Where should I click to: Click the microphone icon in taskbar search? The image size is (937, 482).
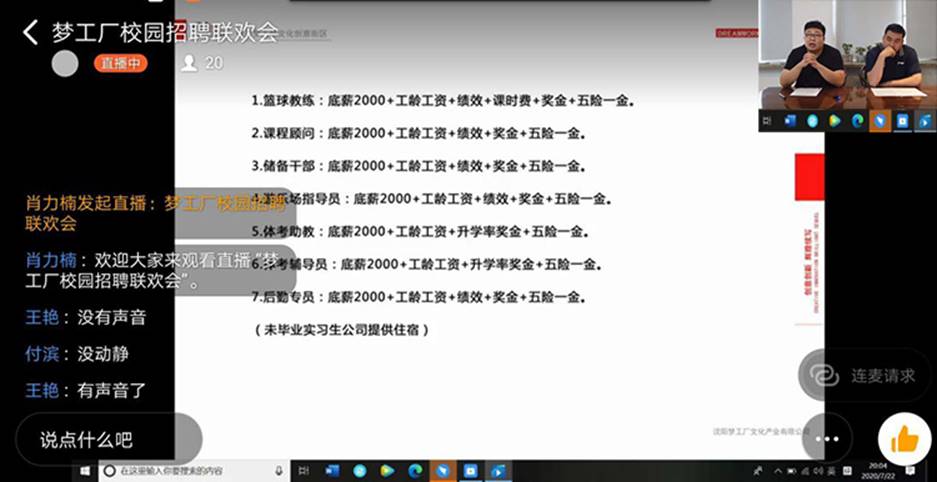pyautogui.click(x=279, y=470)
